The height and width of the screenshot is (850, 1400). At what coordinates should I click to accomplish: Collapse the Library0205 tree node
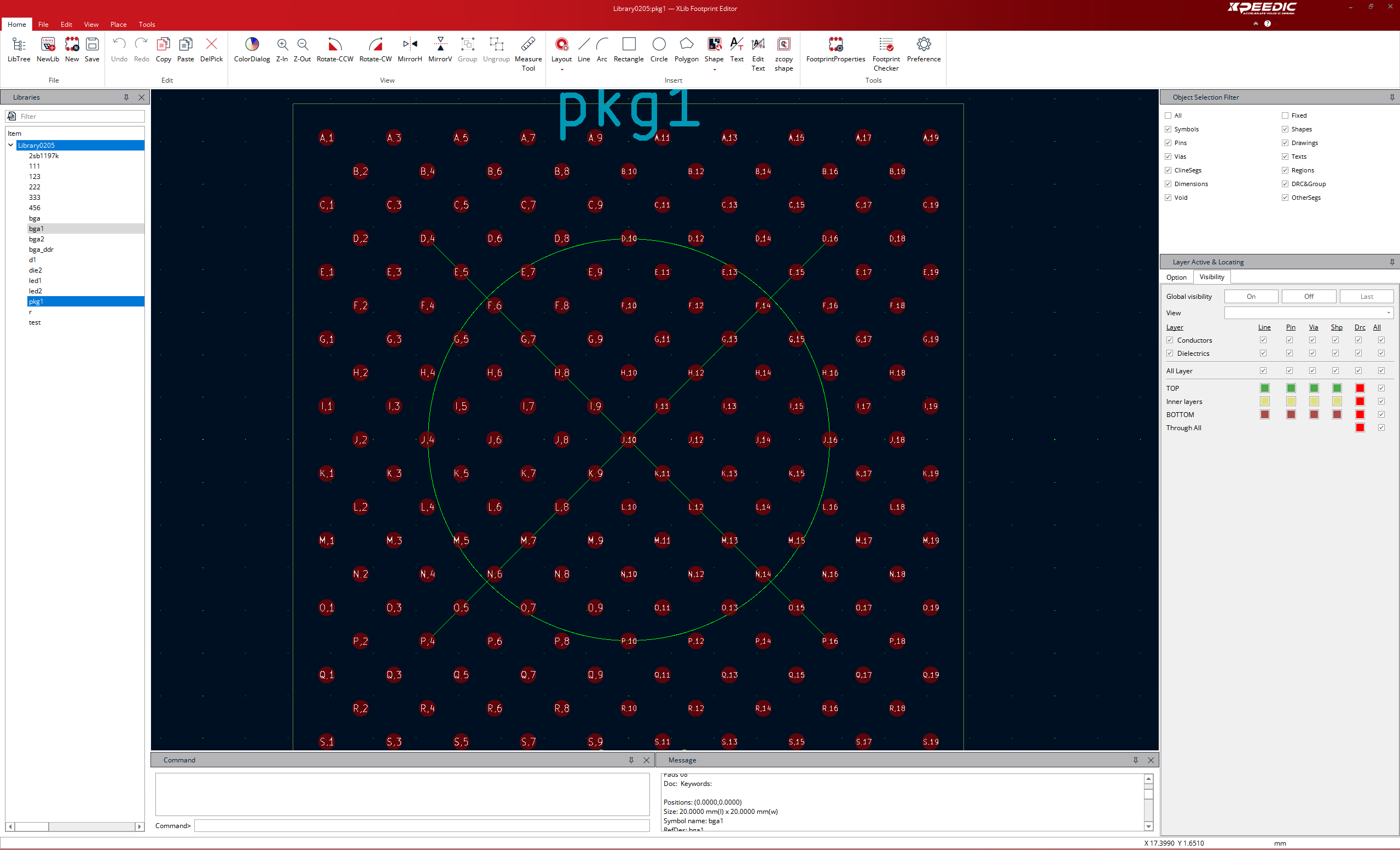click(x=11, y=145)
